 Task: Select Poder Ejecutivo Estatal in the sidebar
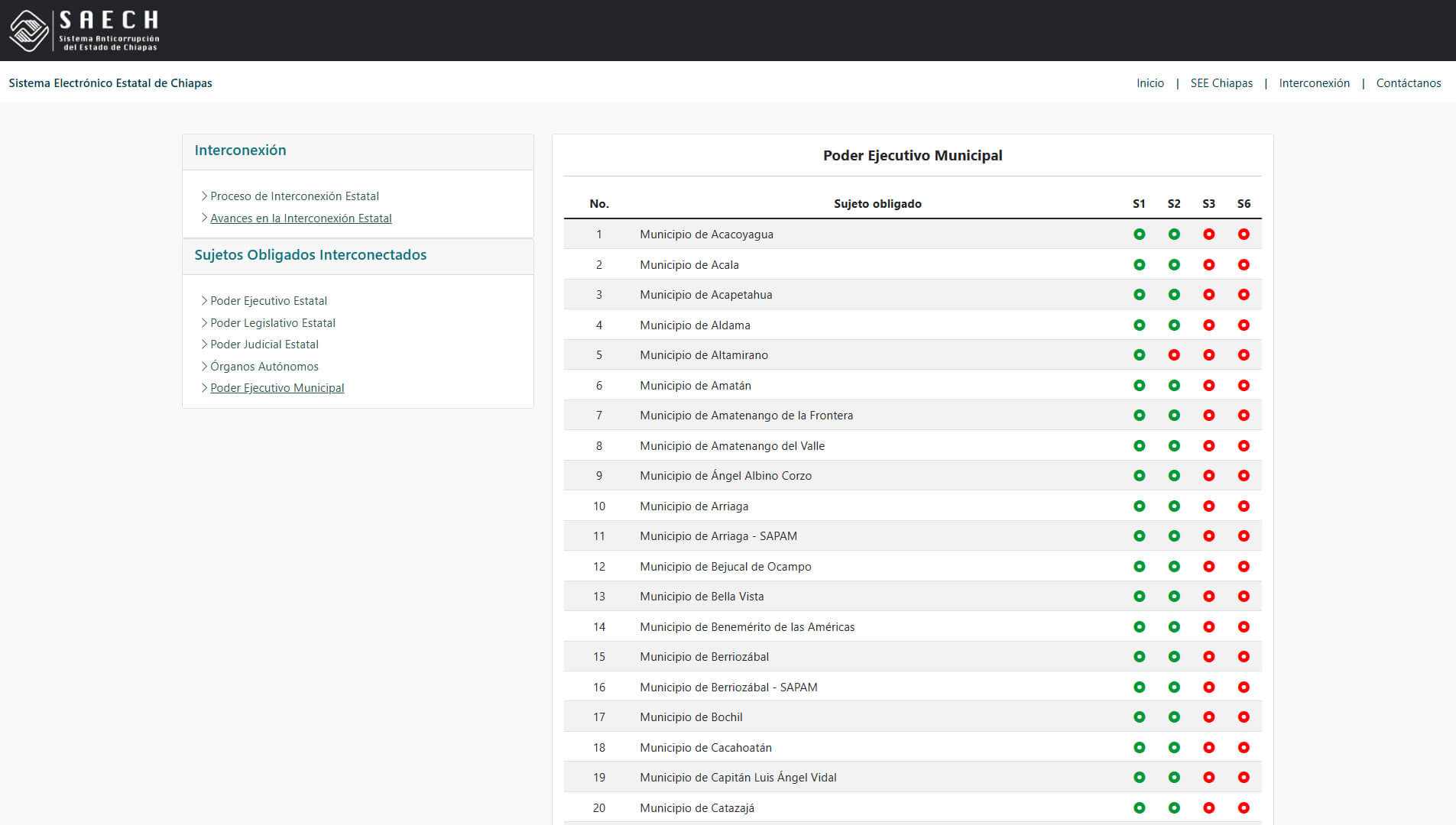pyautogui.click(x=268, y=301)
